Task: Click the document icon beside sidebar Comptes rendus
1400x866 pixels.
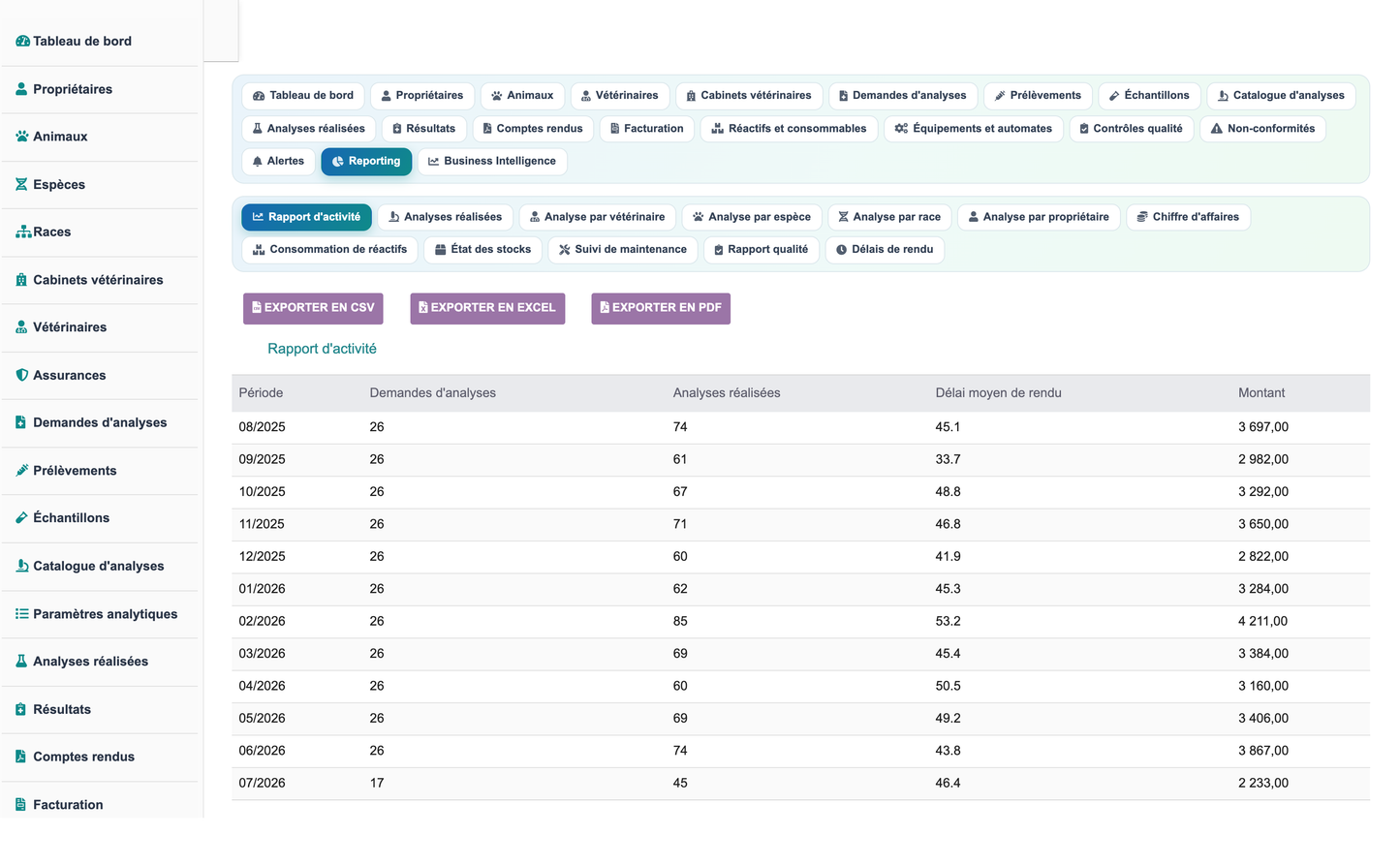Action: [x=21, y=757]
